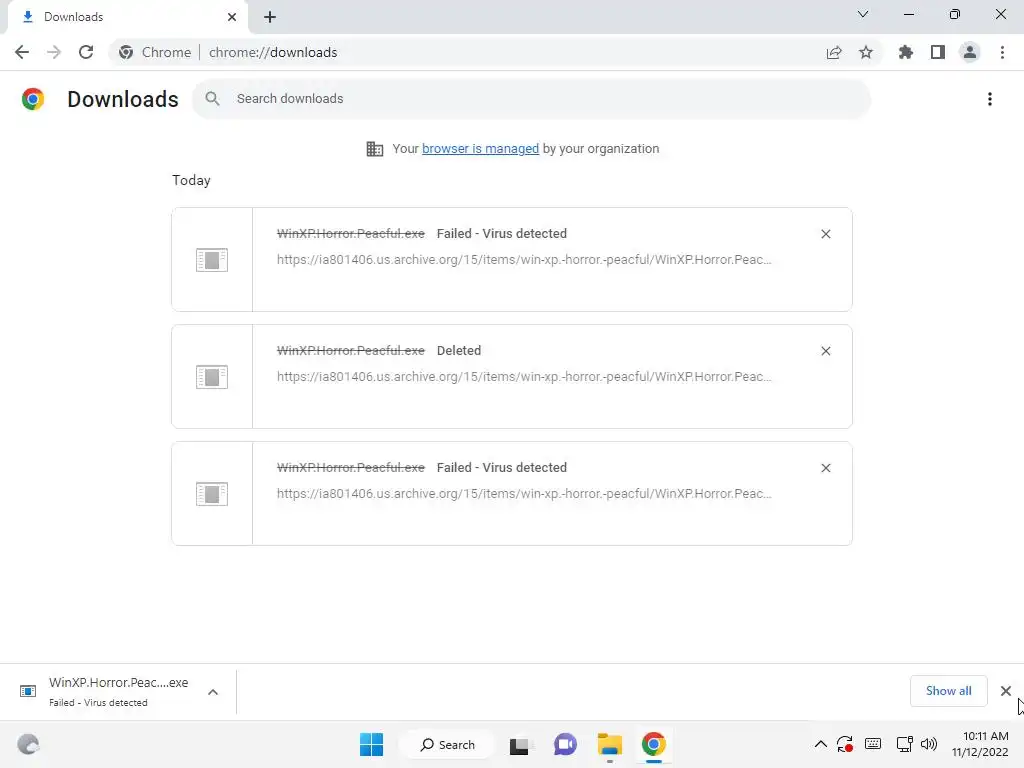Open the 'browser is managed' link
Image resolution: width=1024 pixels, height=768 pixels.
point(481,148)
